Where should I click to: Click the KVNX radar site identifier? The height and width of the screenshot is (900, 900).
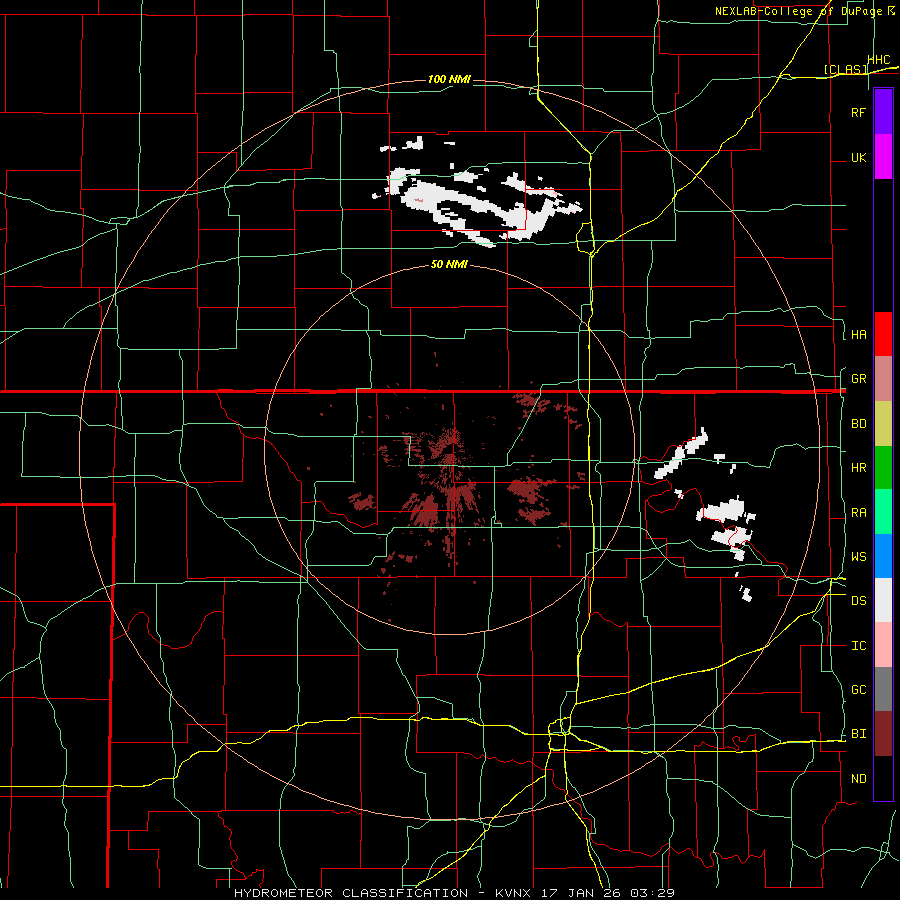(x=515, y=893)
